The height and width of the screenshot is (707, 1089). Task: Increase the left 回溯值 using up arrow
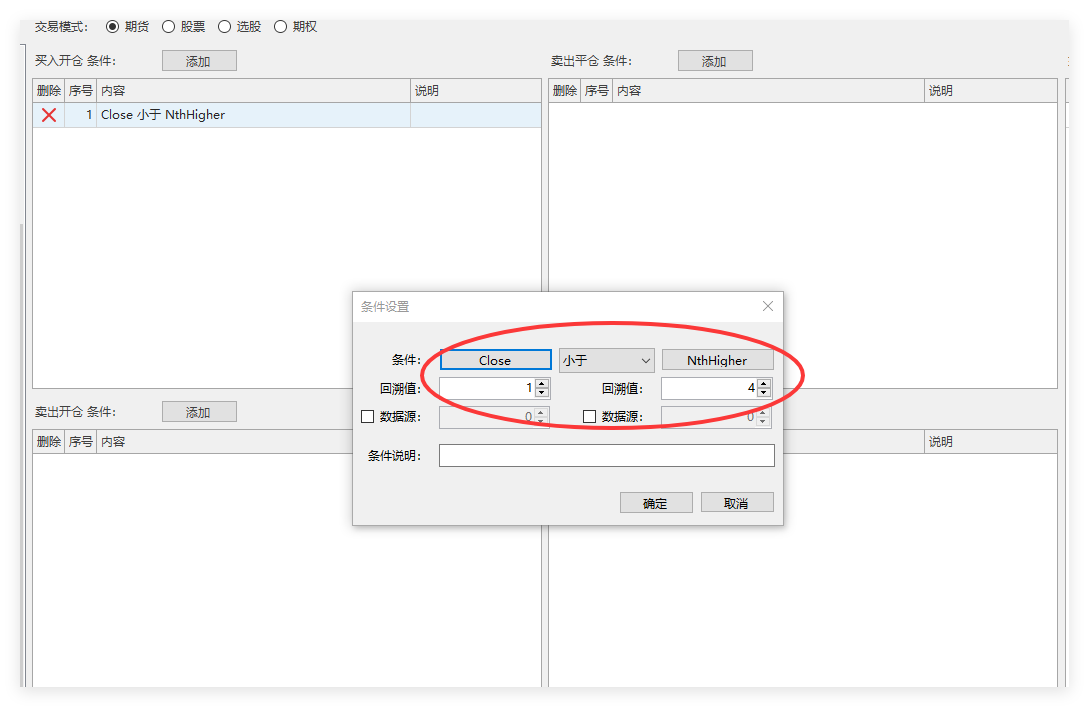[x=542, y=384]
